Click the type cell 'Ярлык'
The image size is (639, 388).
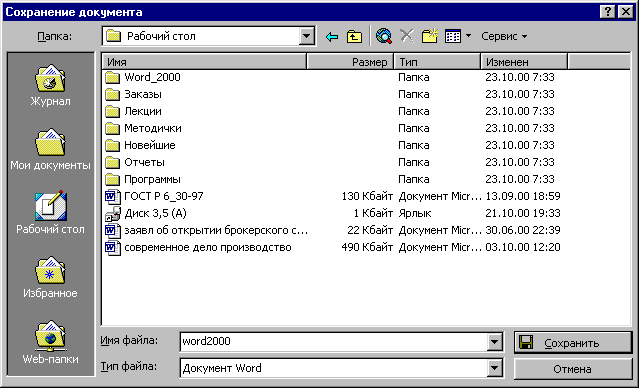[x=415, y=214]
